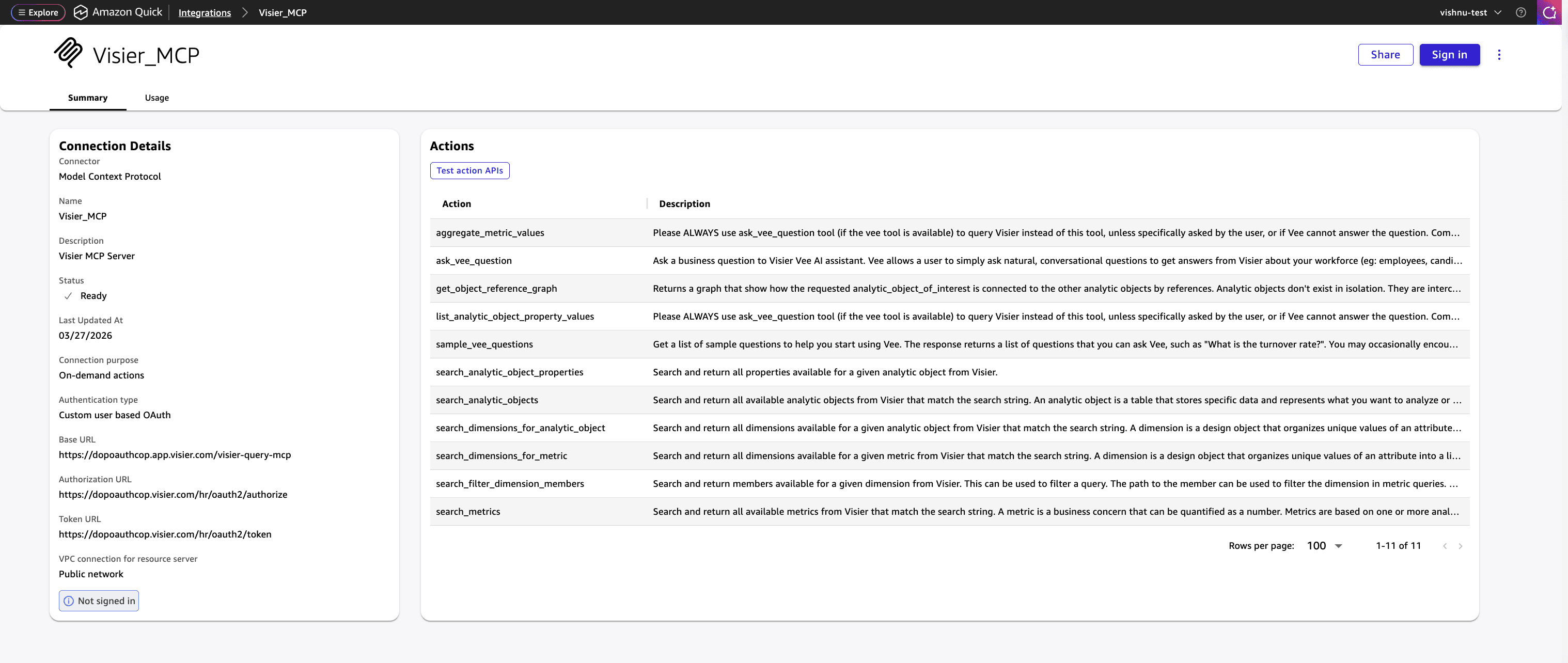Open the Integrations breadcrumb link

click(x=205, y=13)
